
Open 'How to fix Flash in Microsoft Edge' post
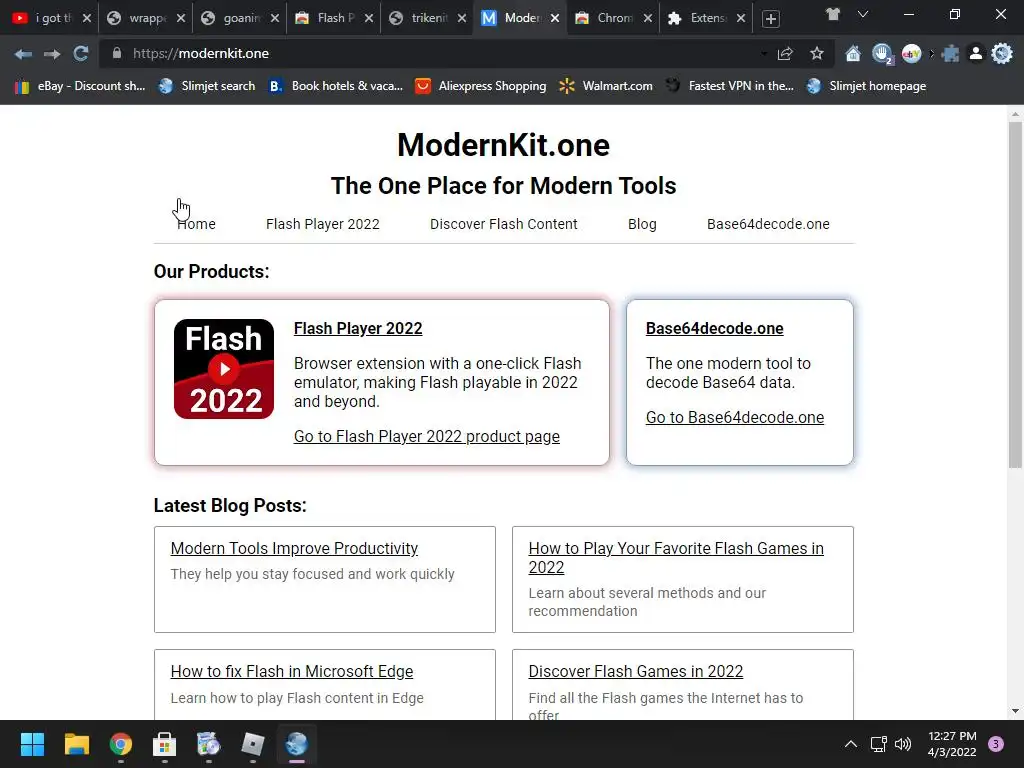(292, 671)
